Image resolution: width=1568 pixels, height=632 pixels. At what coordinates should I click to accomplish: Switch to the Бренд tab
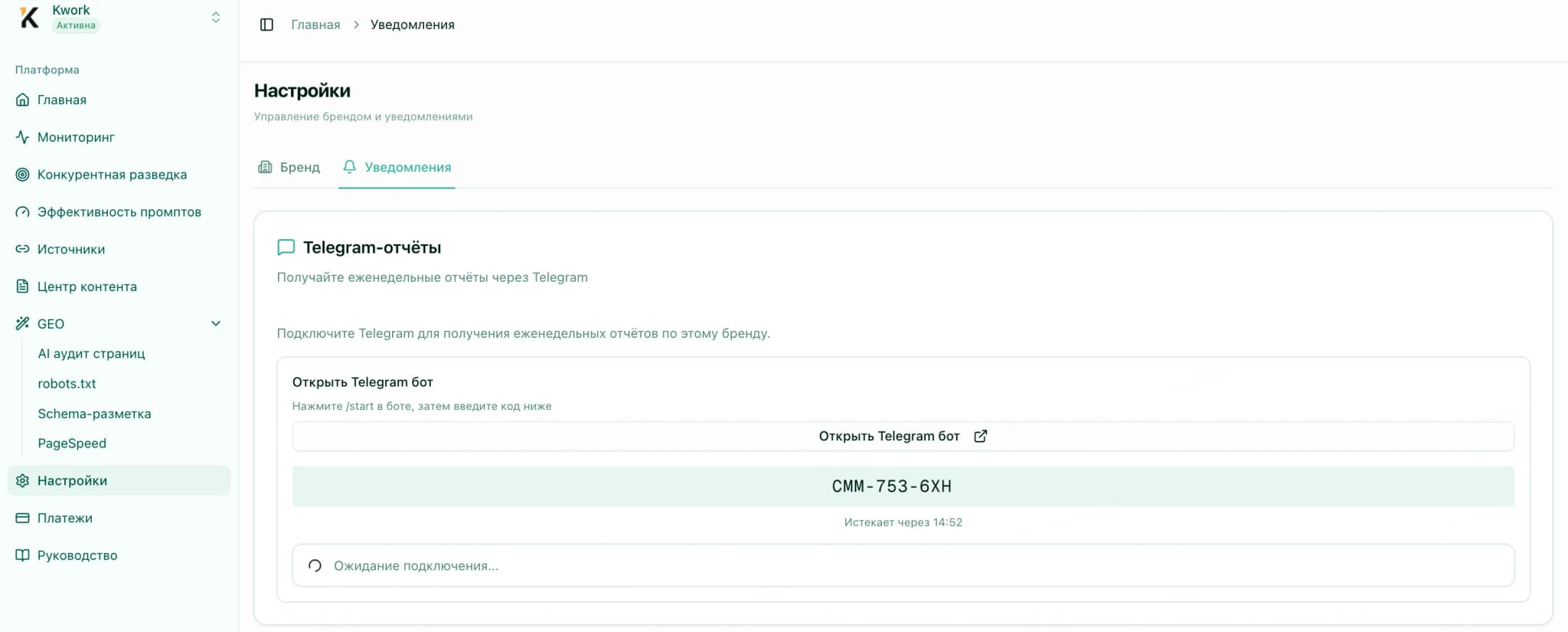point(289,167)
